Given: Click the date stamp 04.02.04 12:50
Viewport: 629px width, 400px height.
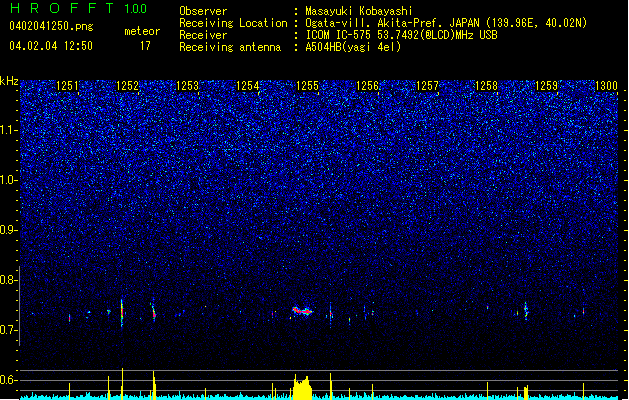Looking at the screenshot, I should (51, 46).
